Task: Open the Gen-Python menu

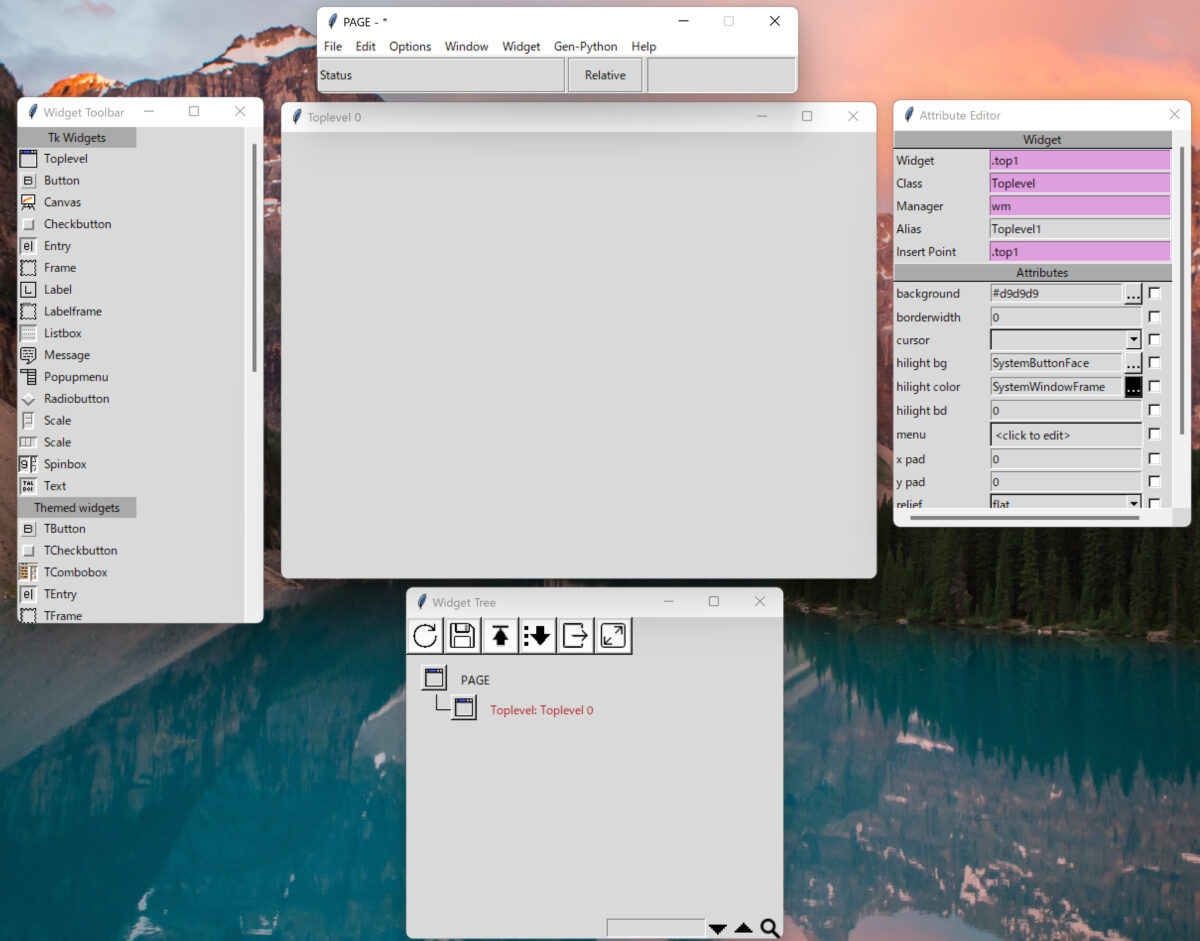Action: (x=585, y=47)
